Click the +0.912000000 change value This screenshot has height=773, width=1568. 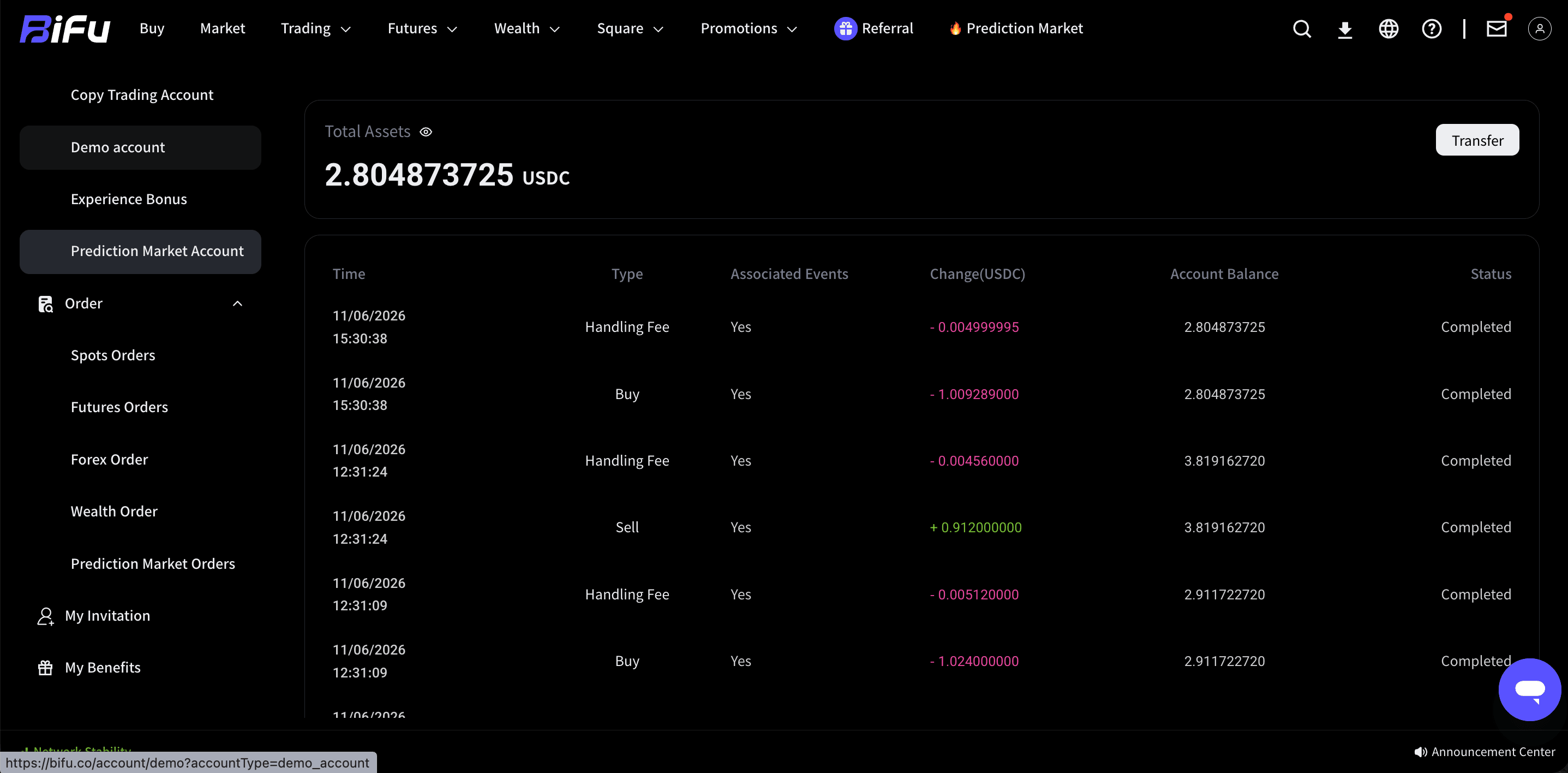pyautogui.click(x=975, y=527)
